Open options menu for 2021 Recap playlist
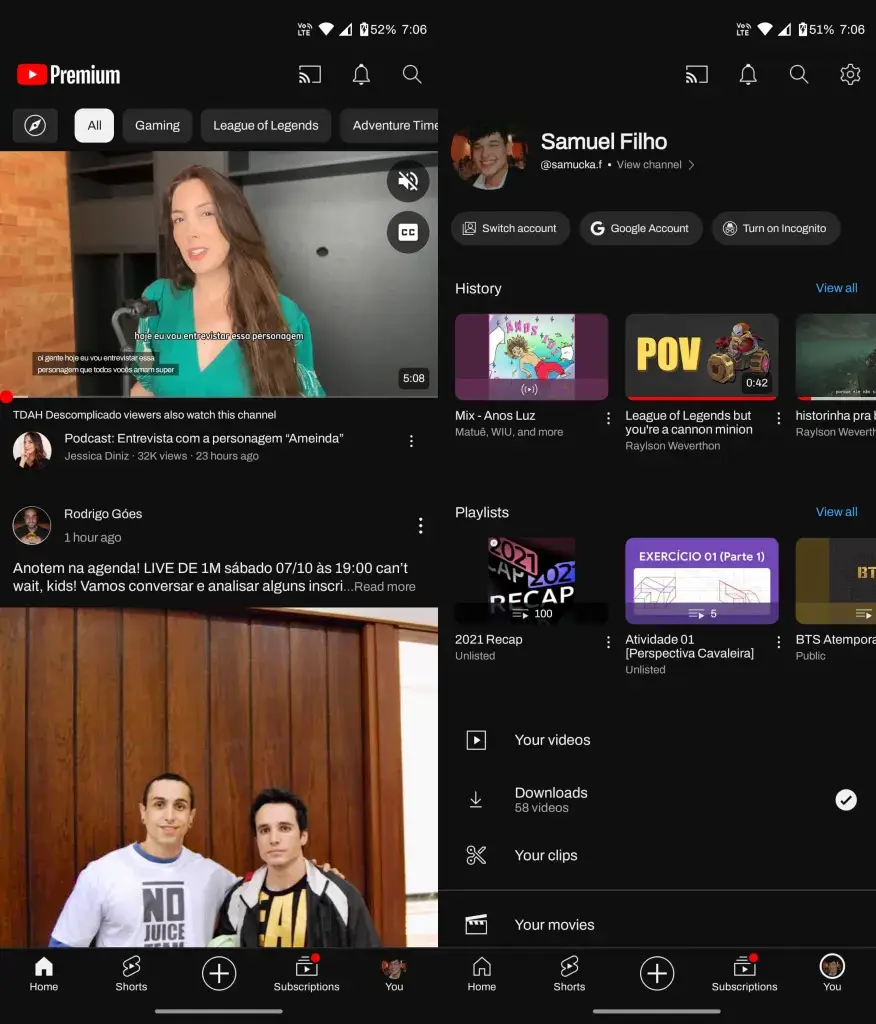 click(607, 642)
